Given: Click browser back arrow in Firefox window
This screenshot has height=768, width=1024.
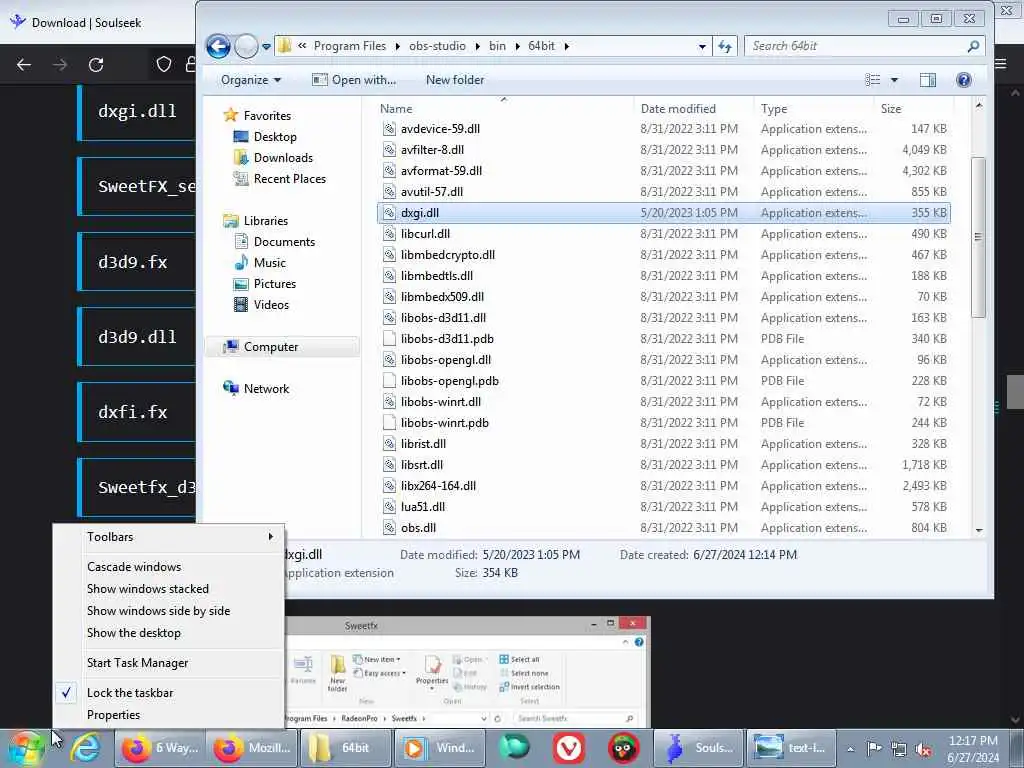Looking at the screenshot, I should pos(24,65).
